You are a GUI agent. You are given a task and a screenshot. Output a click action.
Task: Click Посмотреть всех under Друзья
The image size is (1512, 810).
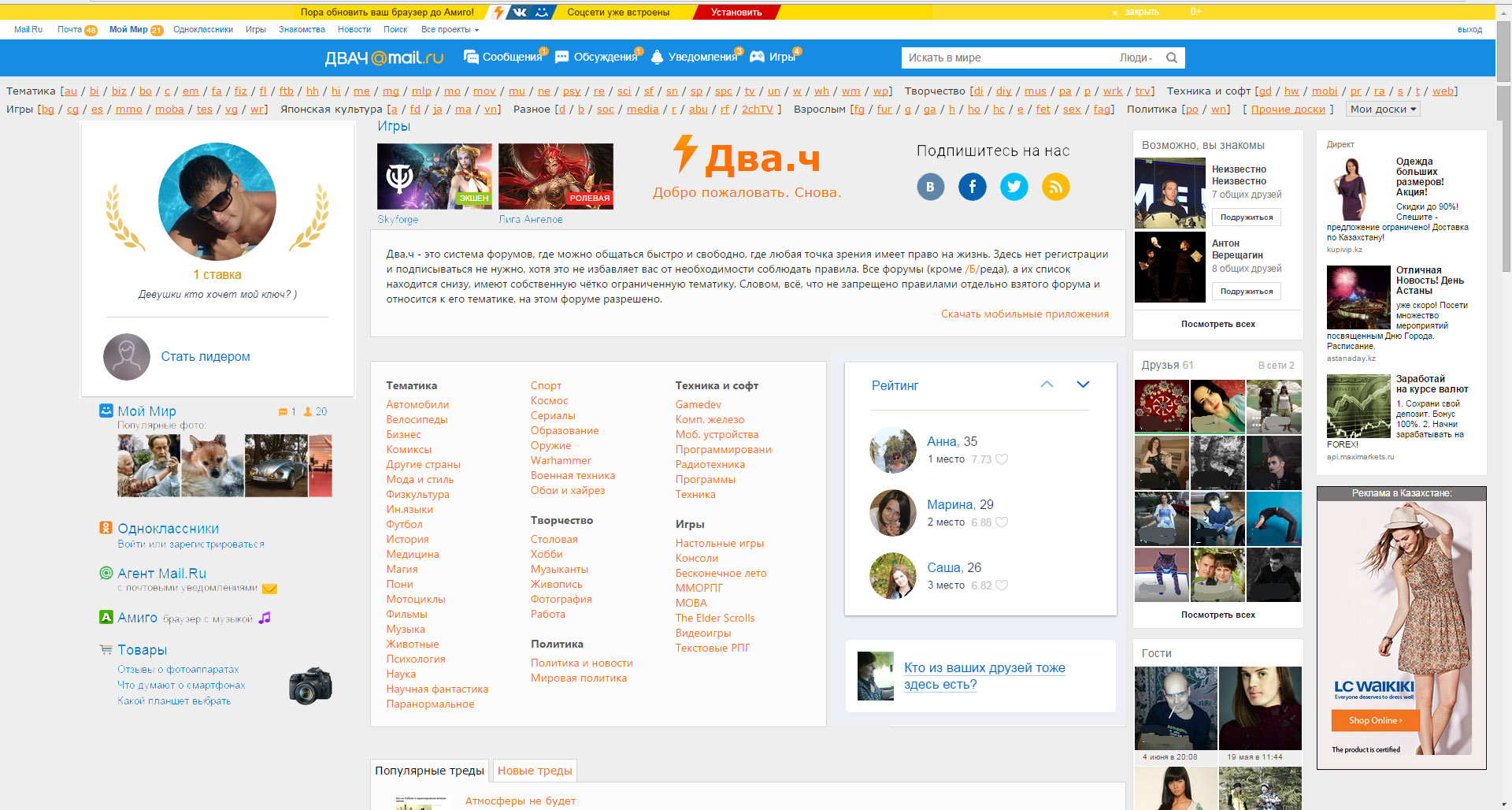(x=1218, y=615)
